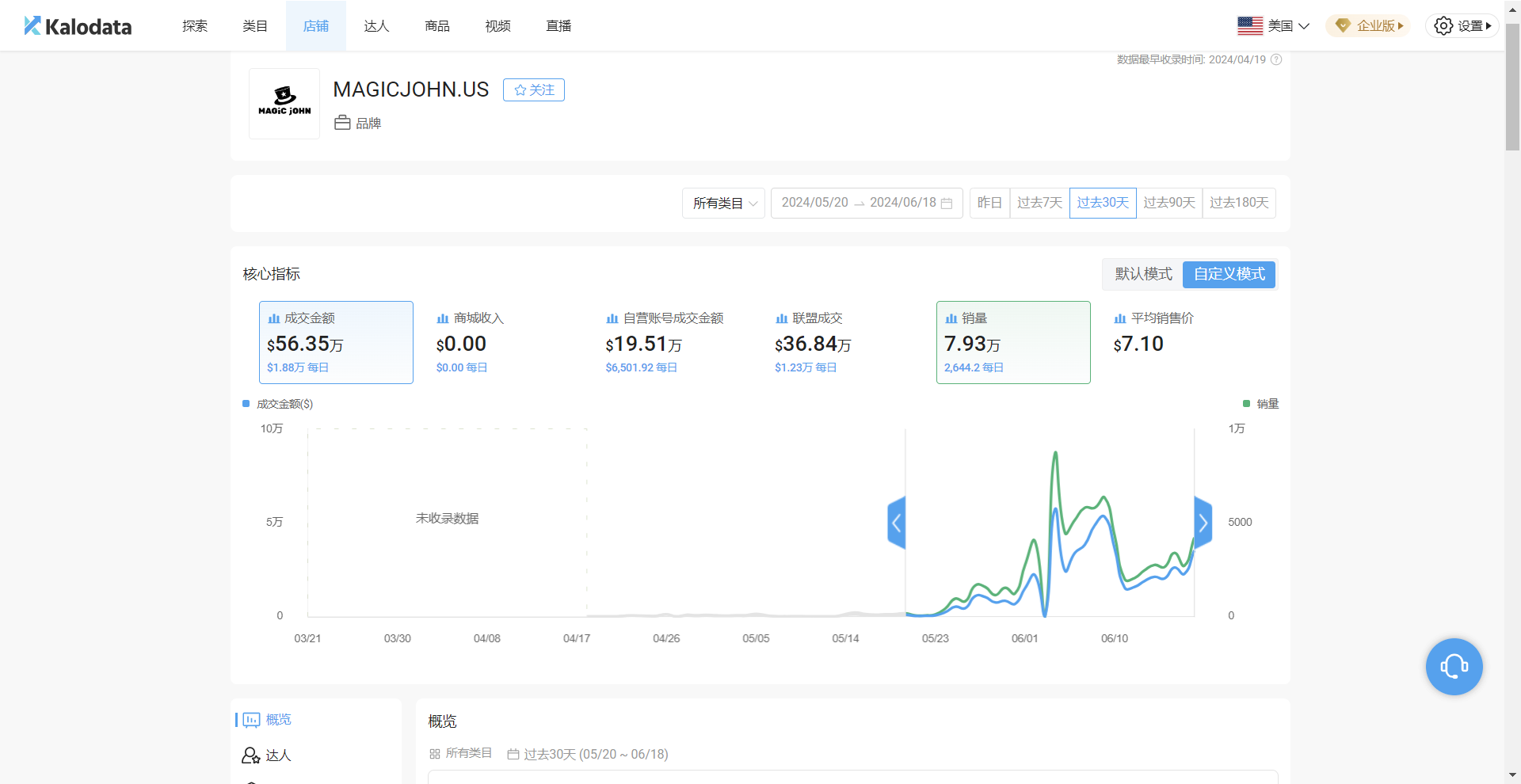1521x784 pixels.
Task: Click the help icon beside data record date
Action: [x=1276, y=59]
